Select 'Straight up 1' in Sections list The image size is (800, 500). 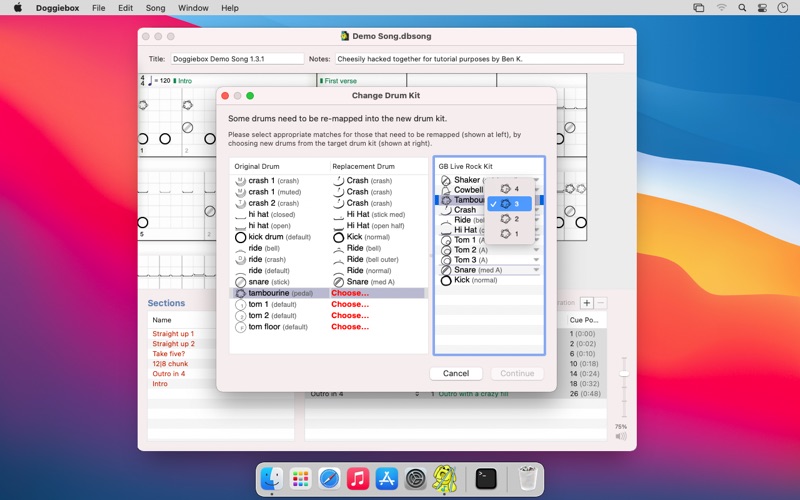pos(173,334)
